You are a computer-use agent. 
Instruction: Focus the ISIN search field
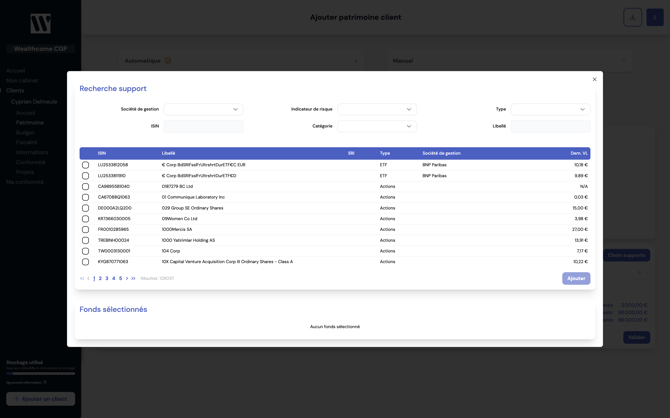(x=203, y=126)
